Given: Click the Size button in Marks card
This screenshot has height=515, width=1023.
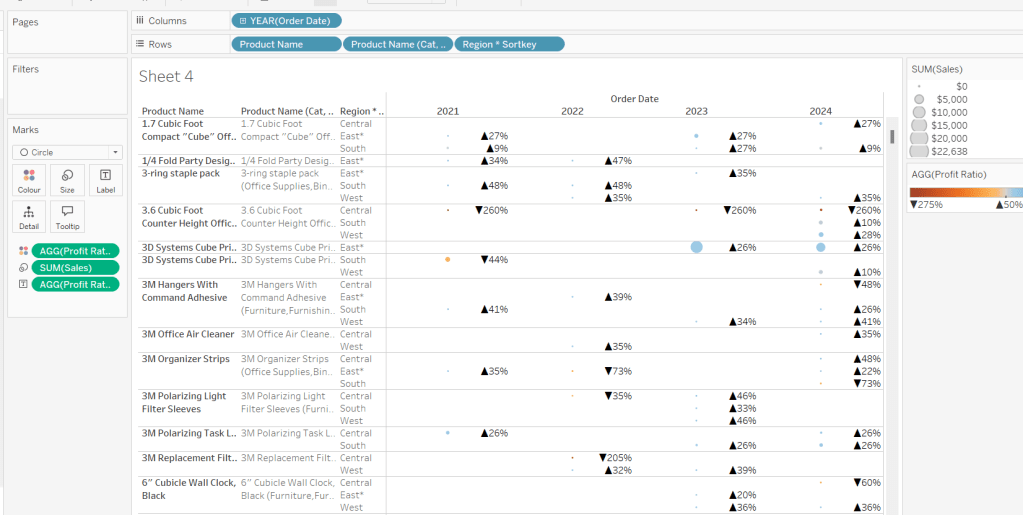Looking at the screenshot, I should (67, 180).
